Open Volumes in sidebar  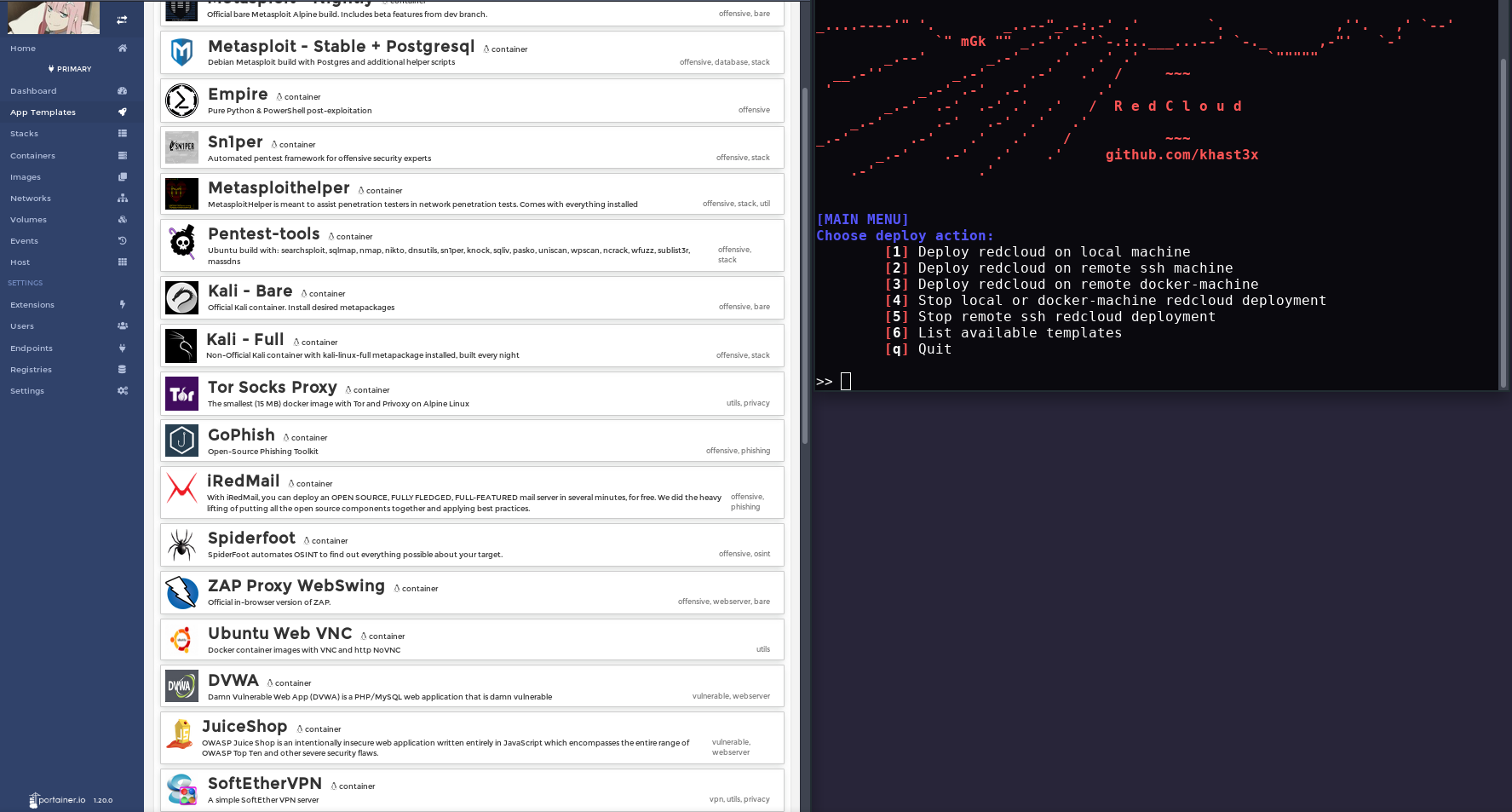[28, 220]
